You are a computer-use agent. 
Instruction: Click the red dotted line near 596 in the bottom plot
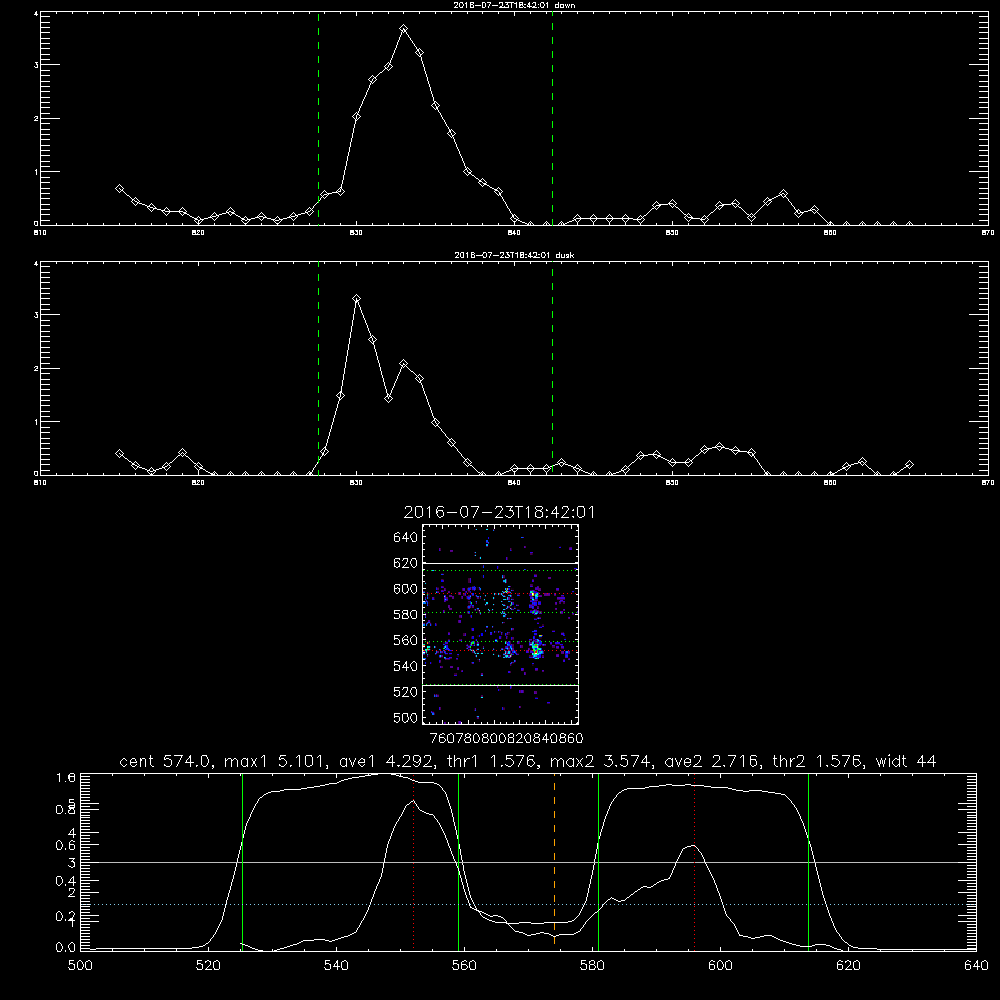click(x=694, y=862)
